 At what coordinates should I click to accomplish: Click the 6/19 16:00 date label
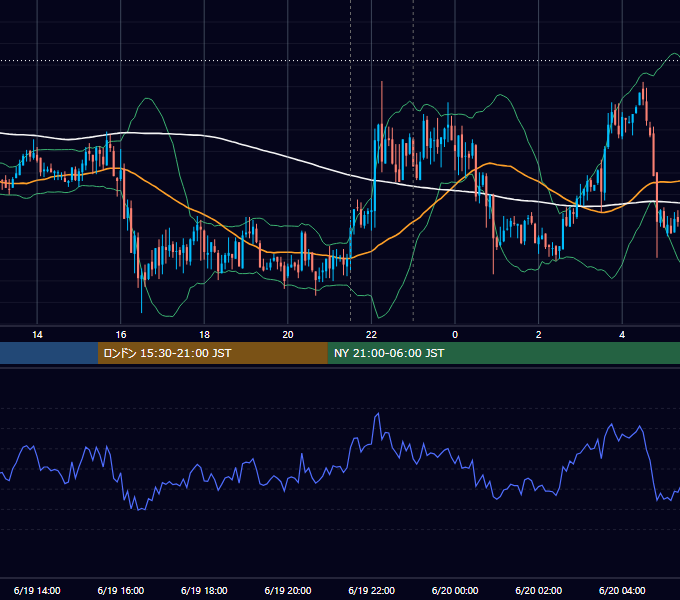(121, 590)
